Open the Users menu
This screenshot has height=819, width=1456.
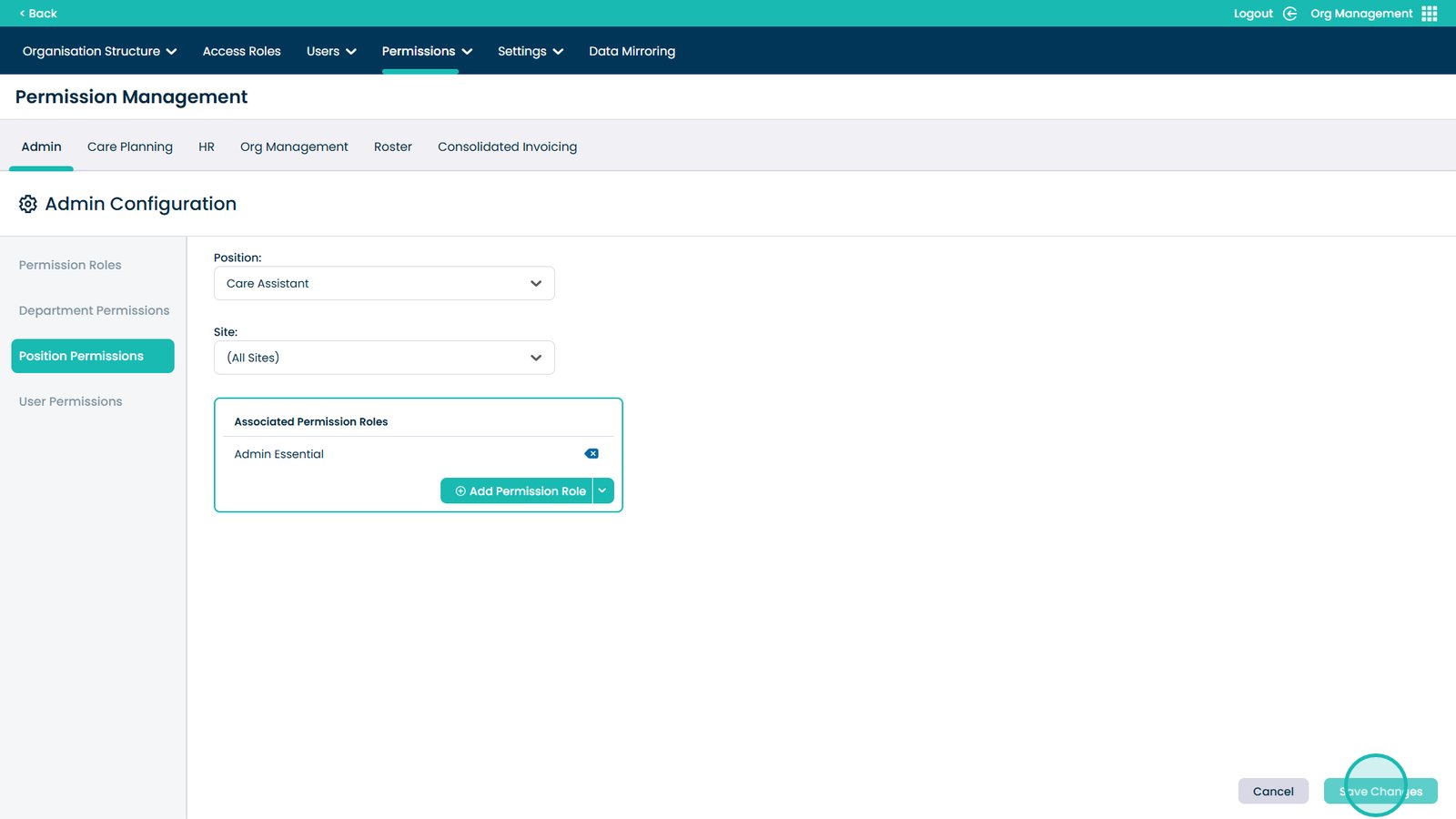pyautogui.click(x=330, y=51)
